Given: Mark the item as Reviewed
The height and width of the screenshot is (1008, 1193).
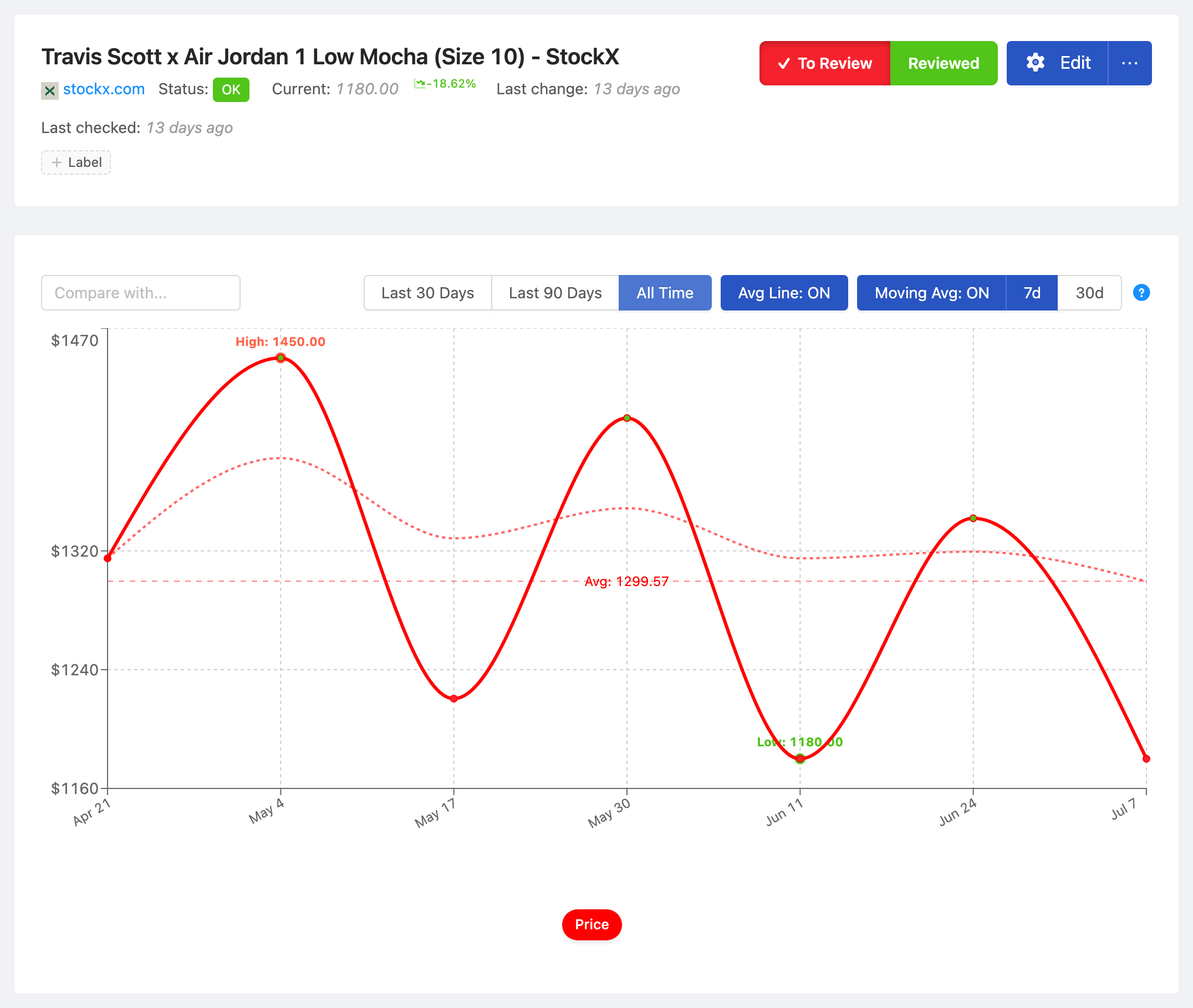Looking at the screenshot, I should click(x=944, y=63).
